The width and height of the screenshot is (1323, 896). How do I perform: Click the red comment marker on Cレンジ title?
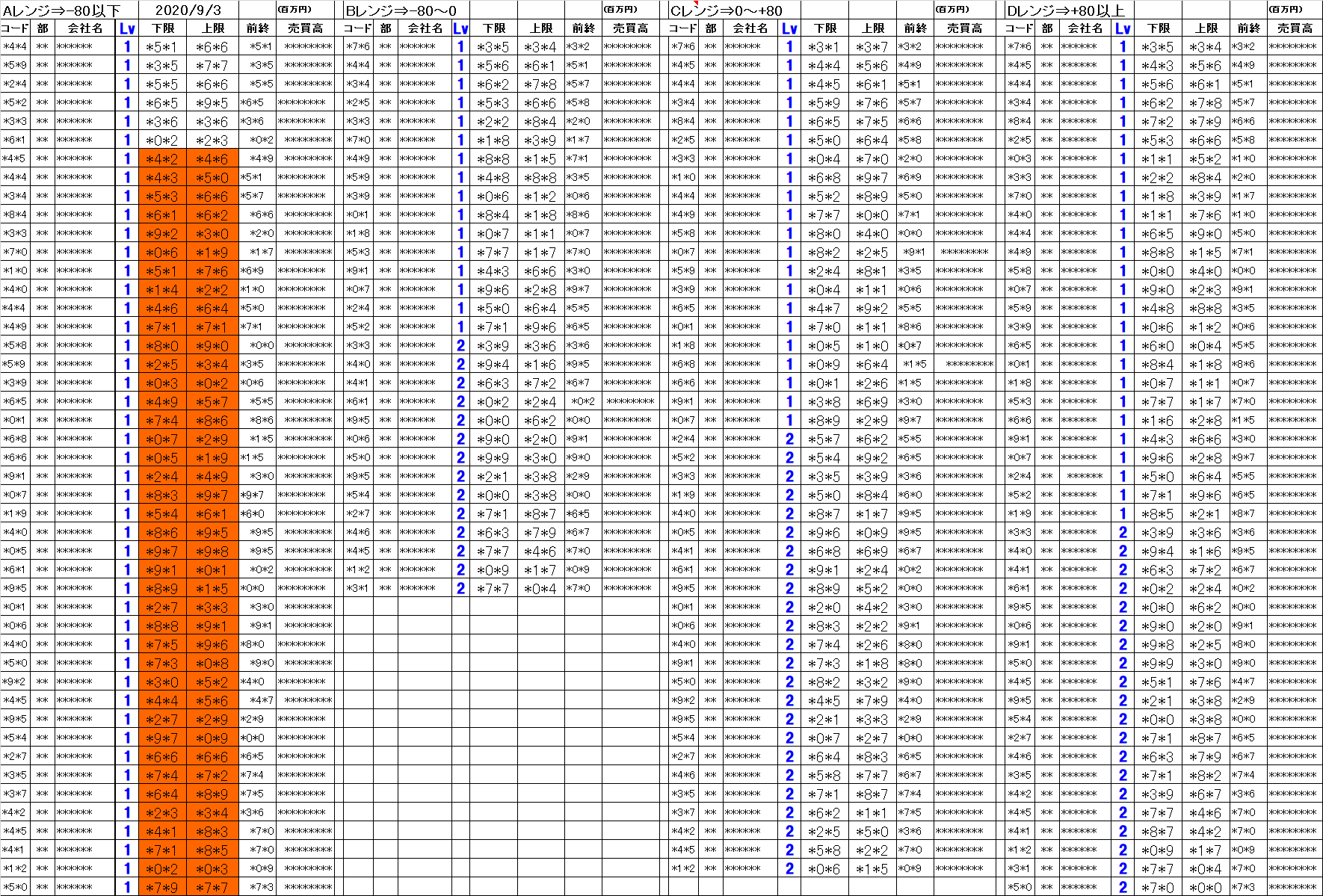pyautogui.click(x=697, y=3)
